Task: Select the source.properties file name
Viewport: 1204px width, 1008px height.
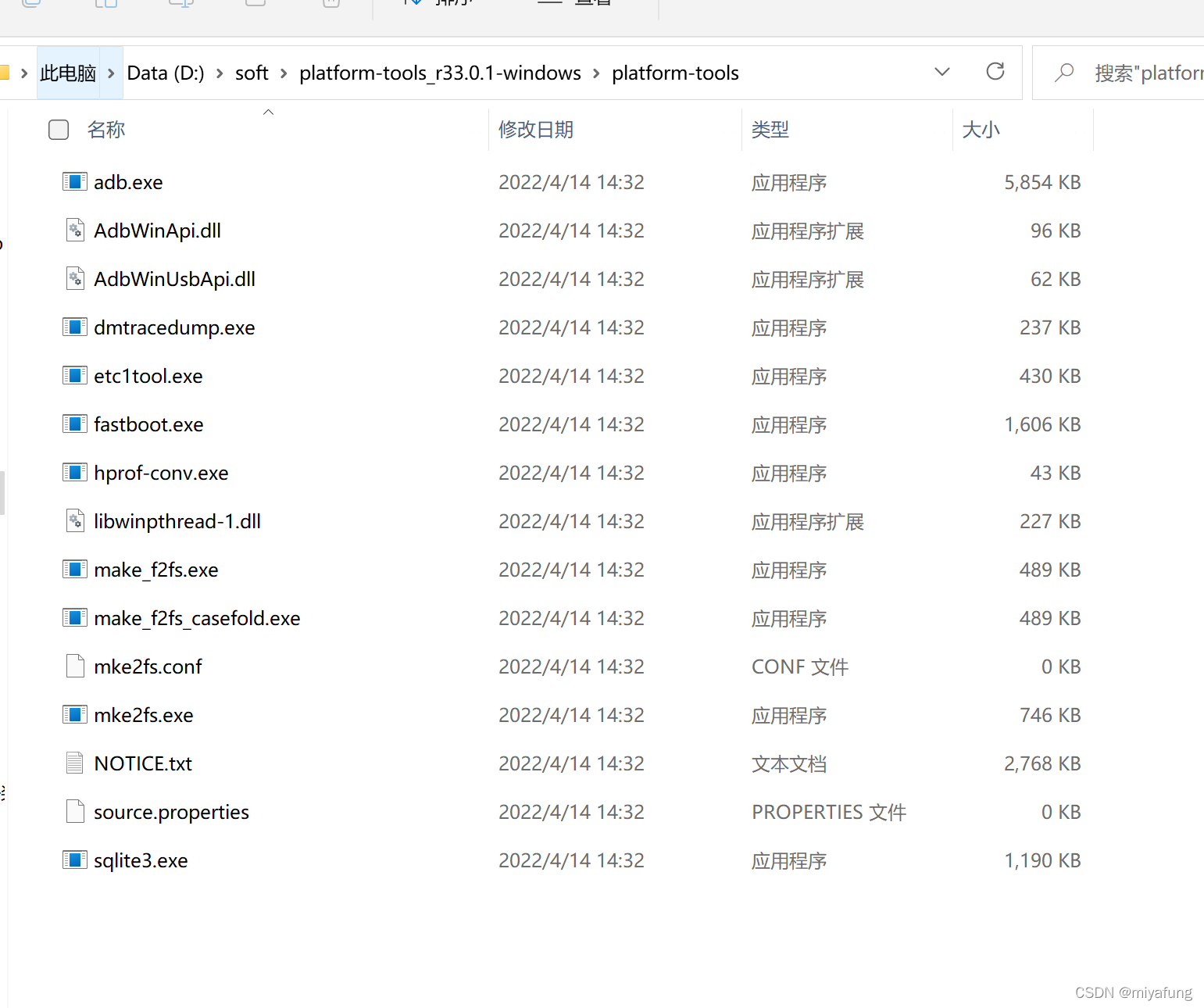Action: 171,813
